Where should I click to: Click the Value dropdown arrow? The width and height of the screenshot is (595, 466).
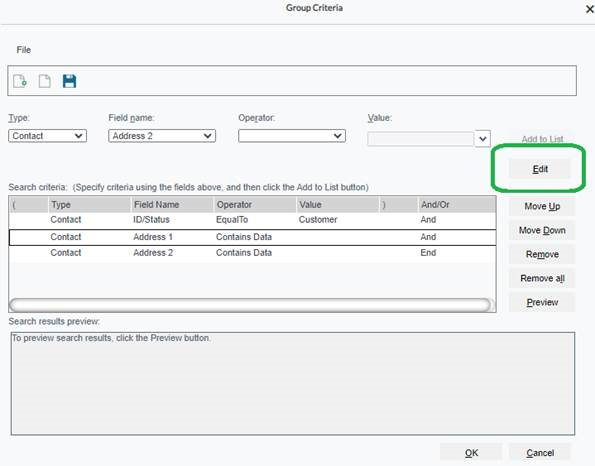(483, 139)
